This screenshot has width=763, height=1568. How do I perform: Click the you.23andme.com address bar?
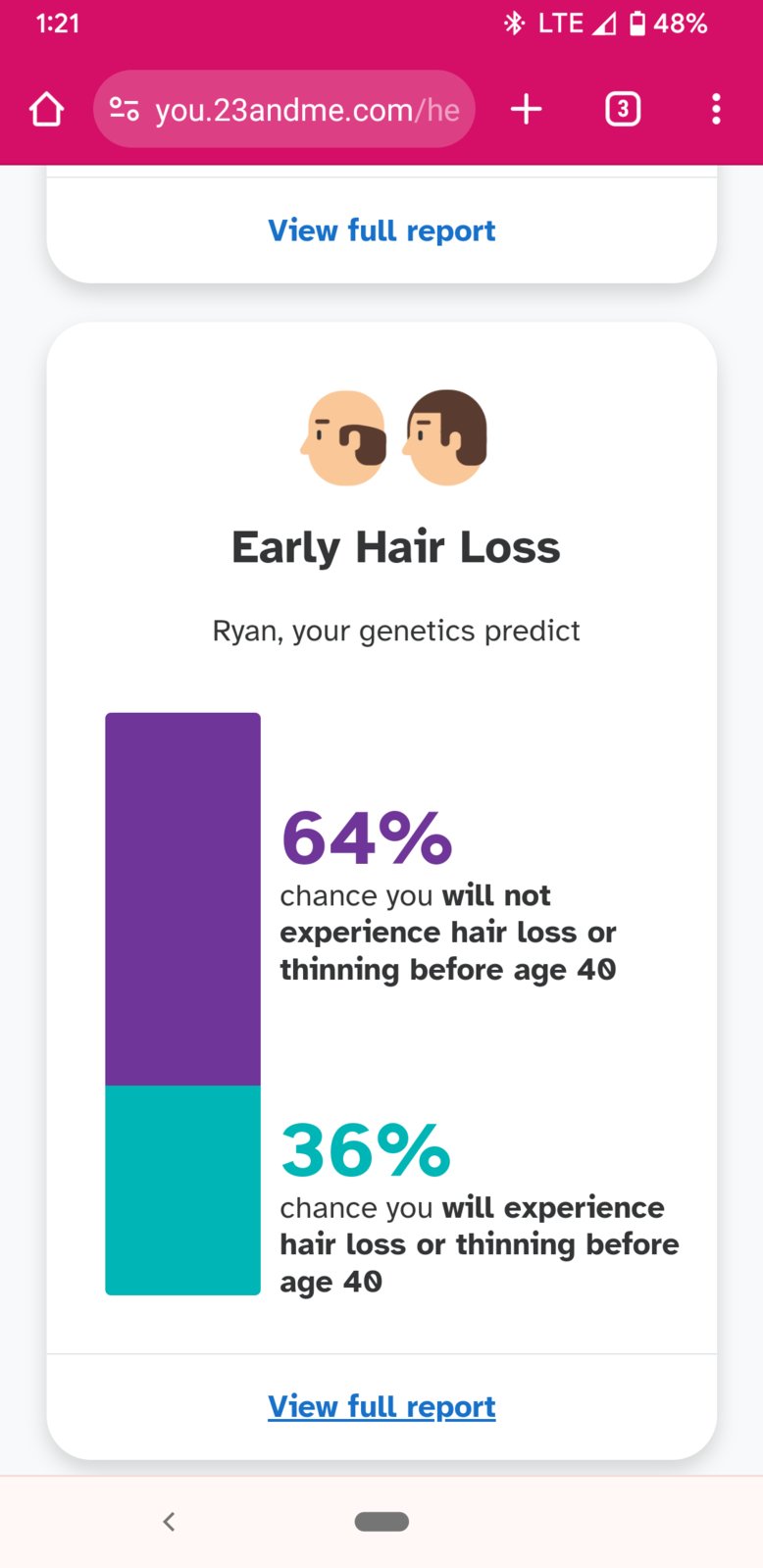tap(284, 109)
